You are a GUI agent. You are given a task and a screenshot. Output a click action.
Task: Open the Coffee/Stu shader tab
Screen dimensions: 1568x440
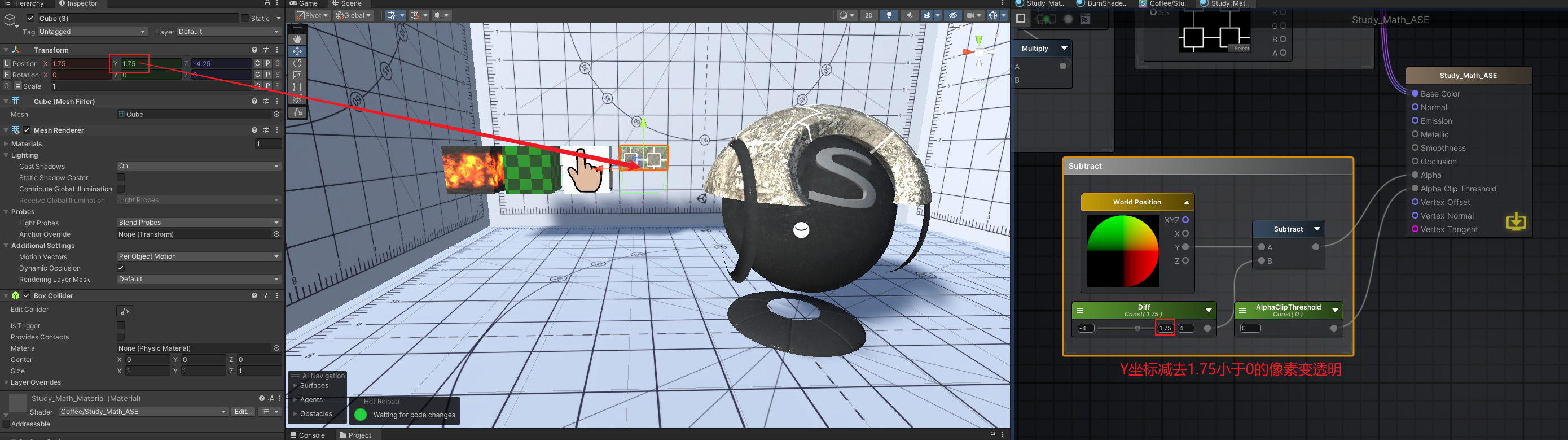click(1164, 3)
